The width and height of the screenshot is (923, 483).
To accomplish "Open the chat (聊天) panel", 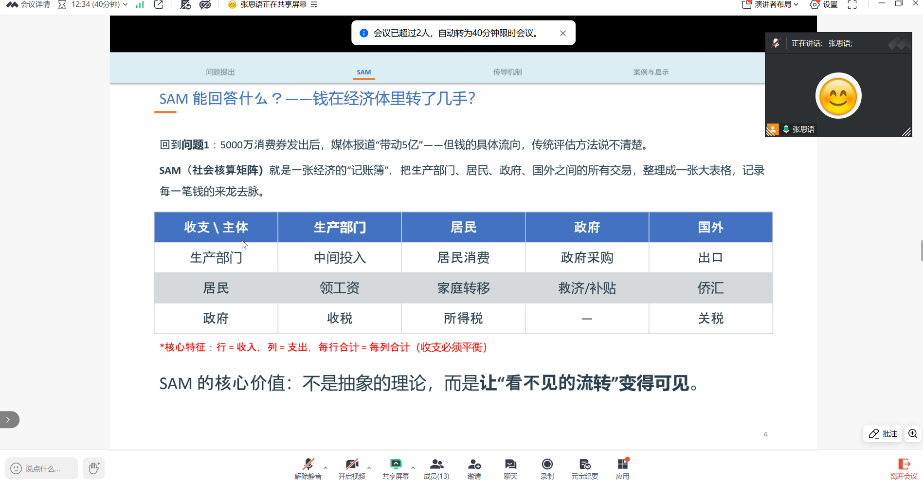I will click(x=510, y=469).
